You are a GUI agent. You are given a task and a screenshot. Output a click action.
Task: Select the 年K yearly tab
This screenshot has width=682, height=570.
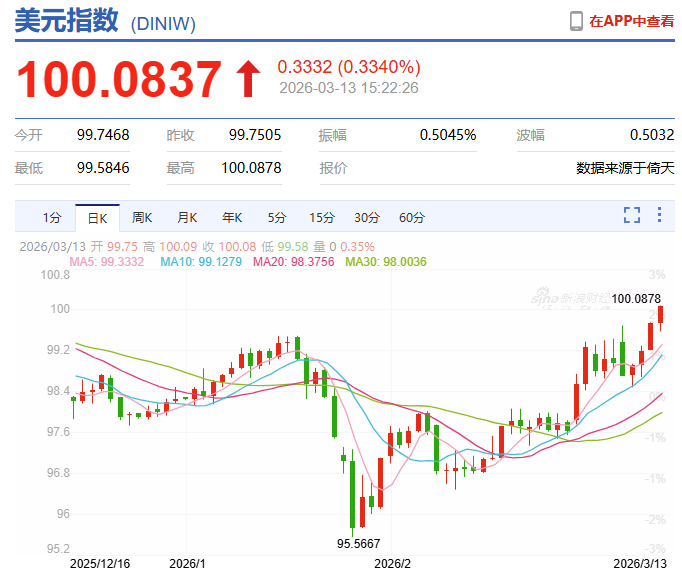click(232, 217)
